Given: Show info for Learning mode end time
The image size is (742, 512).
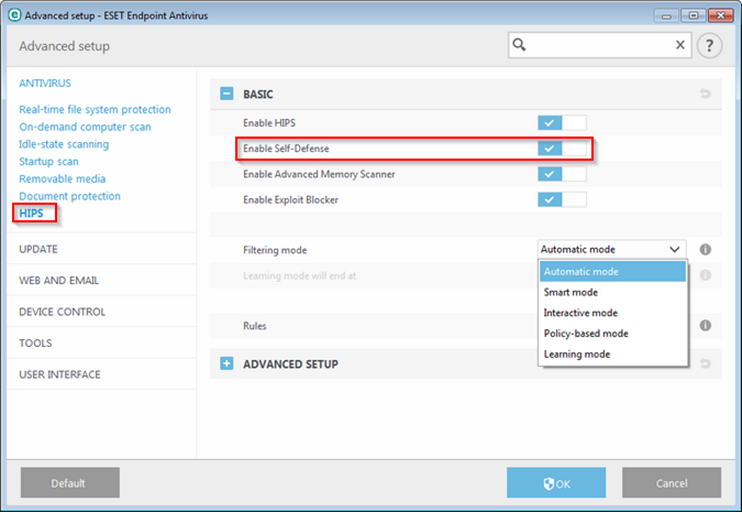Looking at the screenshot, I should 705,275.
